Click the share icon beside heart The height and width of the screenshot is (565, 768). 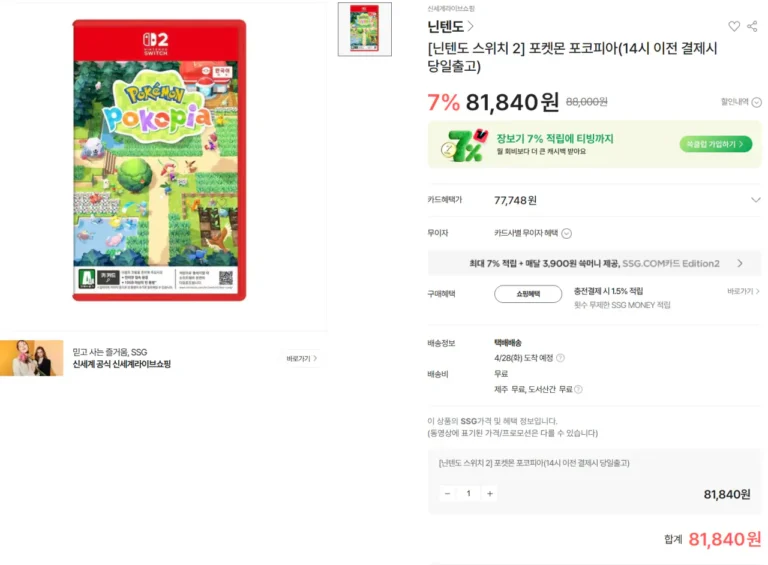pos(752,26)
